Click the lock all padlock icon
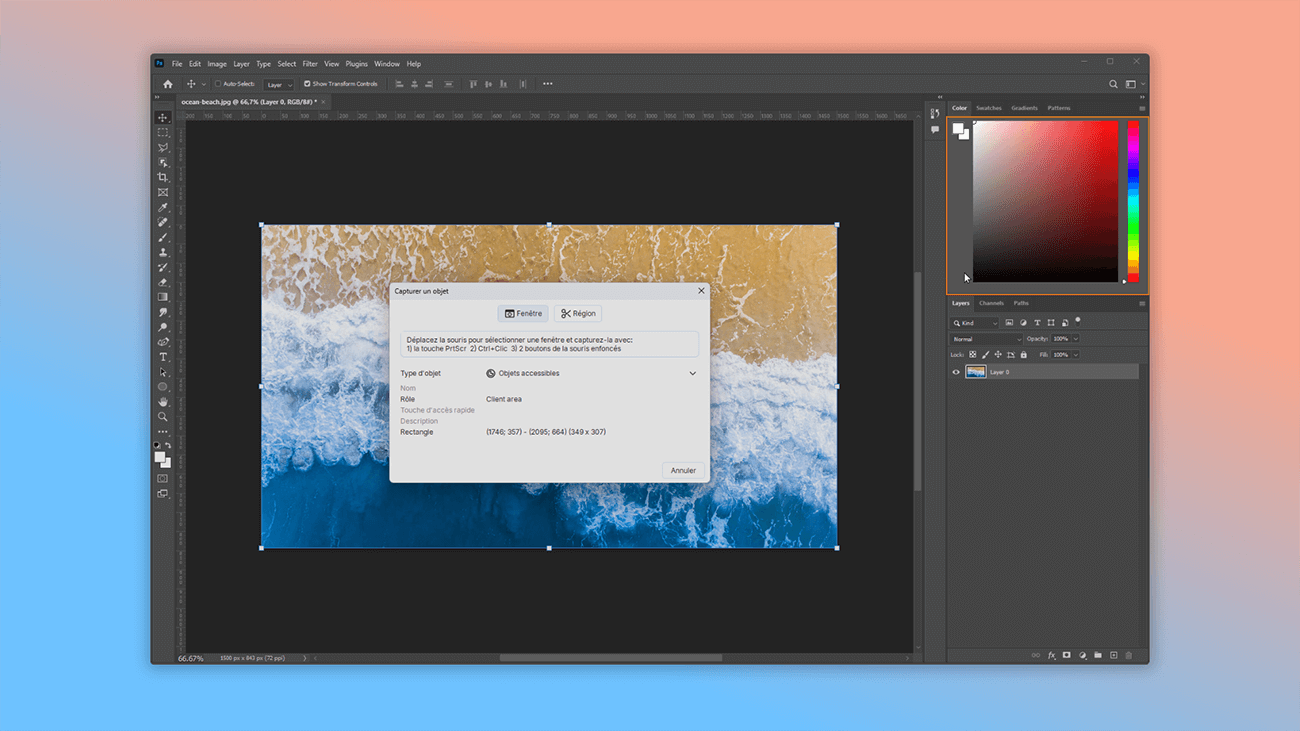Viewport: 1300px width, 731px height. 1023,355
